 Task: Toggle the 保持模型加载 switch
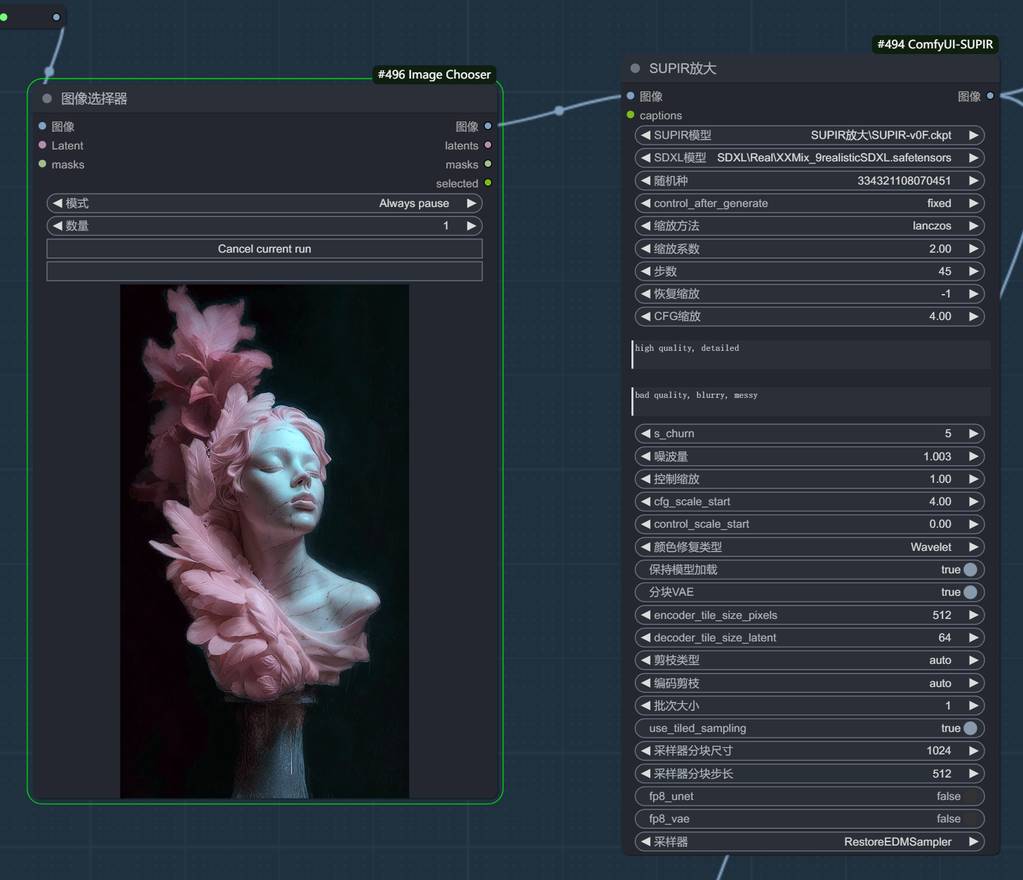(x=969, y=570)
